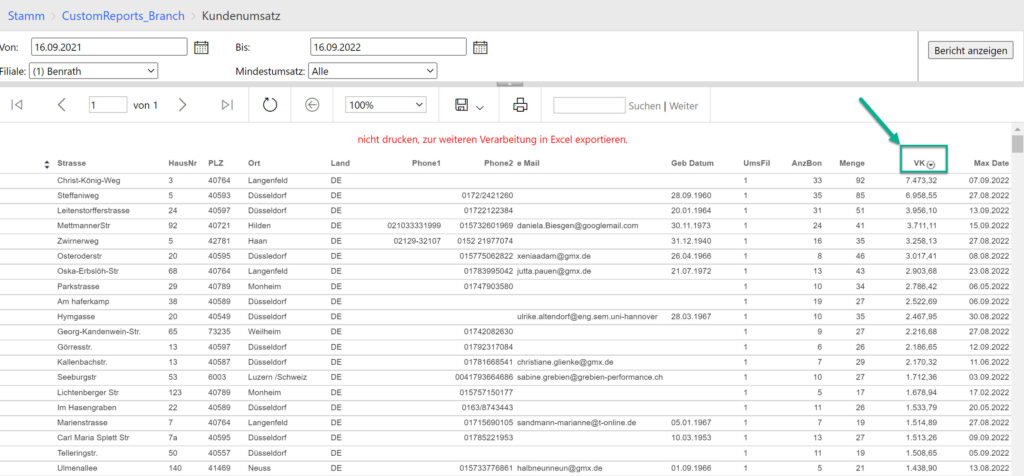This screenshot has height=476, width=1024.
Task: Toggle sort on VK column
Action: coord(931,163)
